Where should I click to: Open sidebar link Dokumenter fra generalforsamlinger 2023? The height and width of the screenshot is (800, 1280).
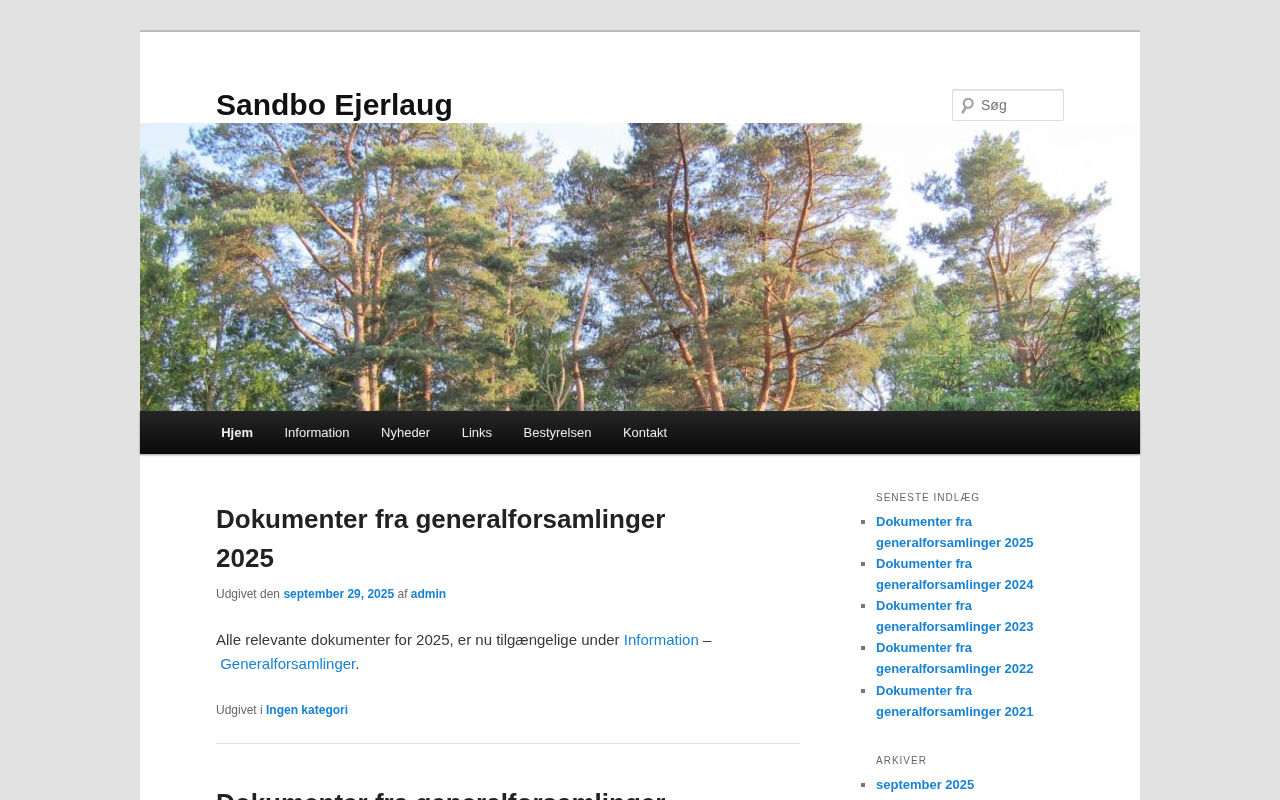coord(954,616)
